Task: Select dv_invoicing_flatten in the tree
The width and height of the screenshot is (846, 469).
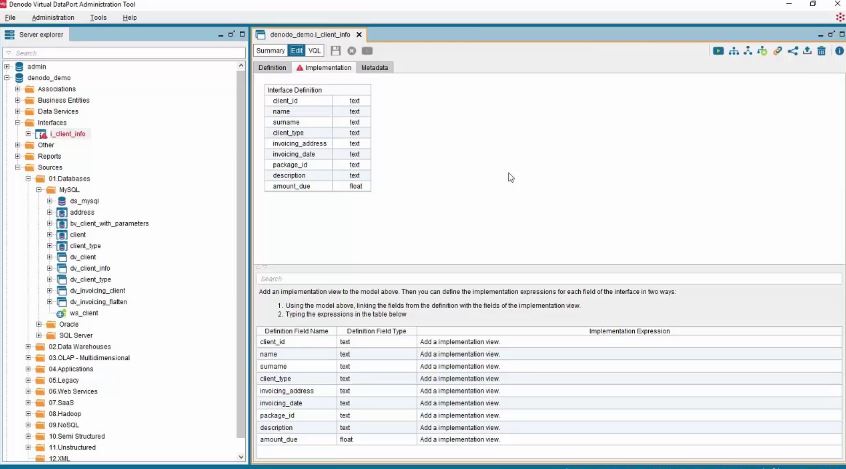Action: [x=98, y=302]
